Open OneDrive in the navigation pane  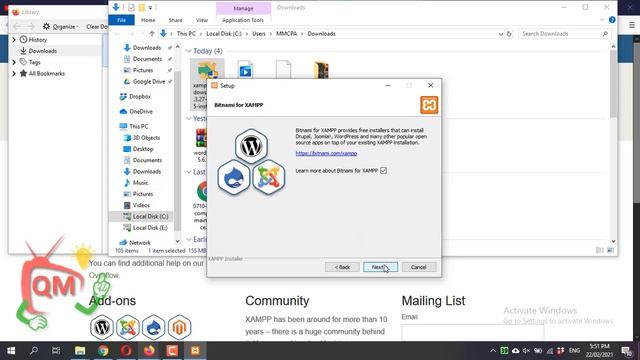tap(141, 111)
